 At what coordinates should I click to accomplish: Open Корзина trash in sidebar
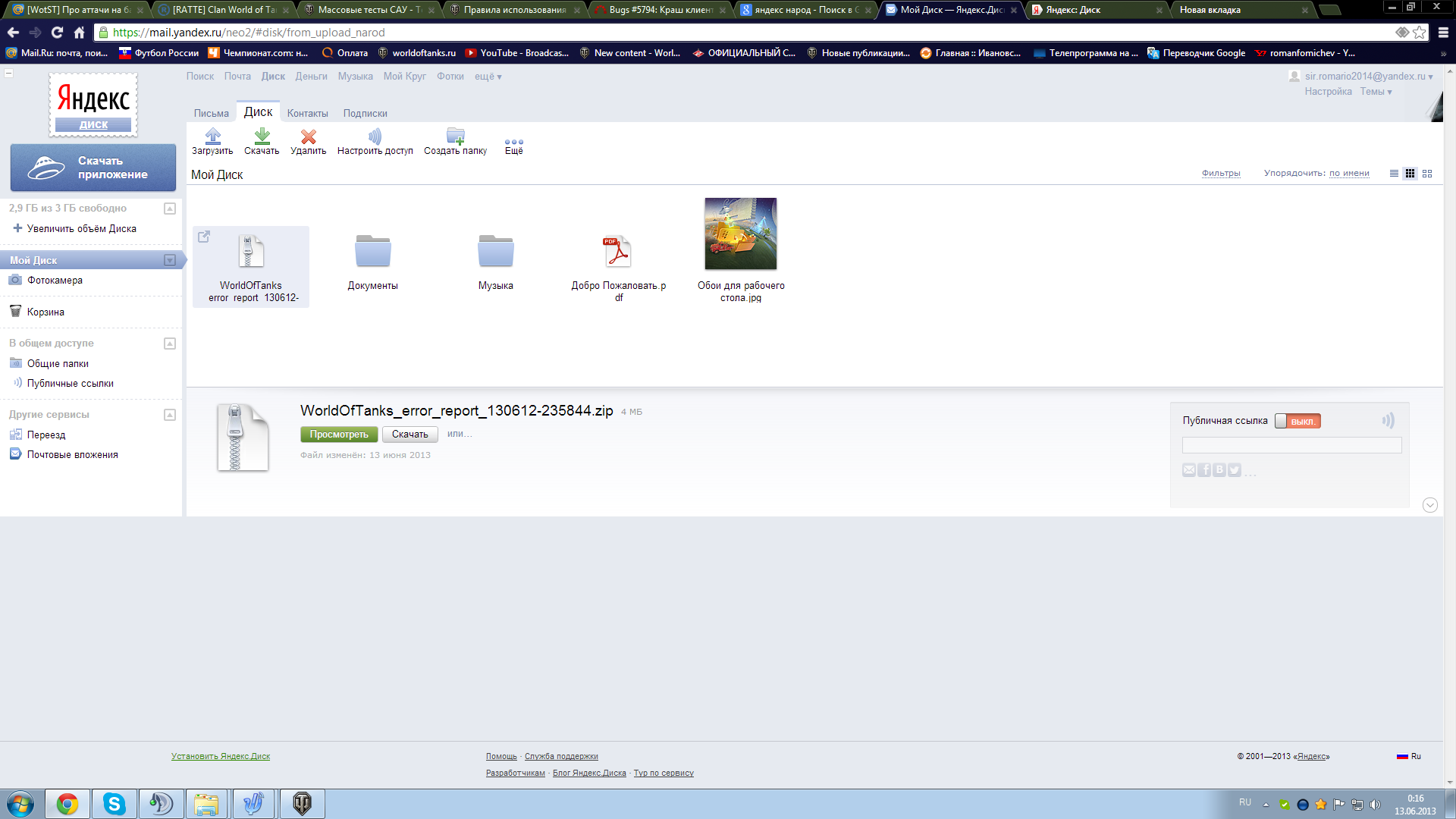[45, 312]
